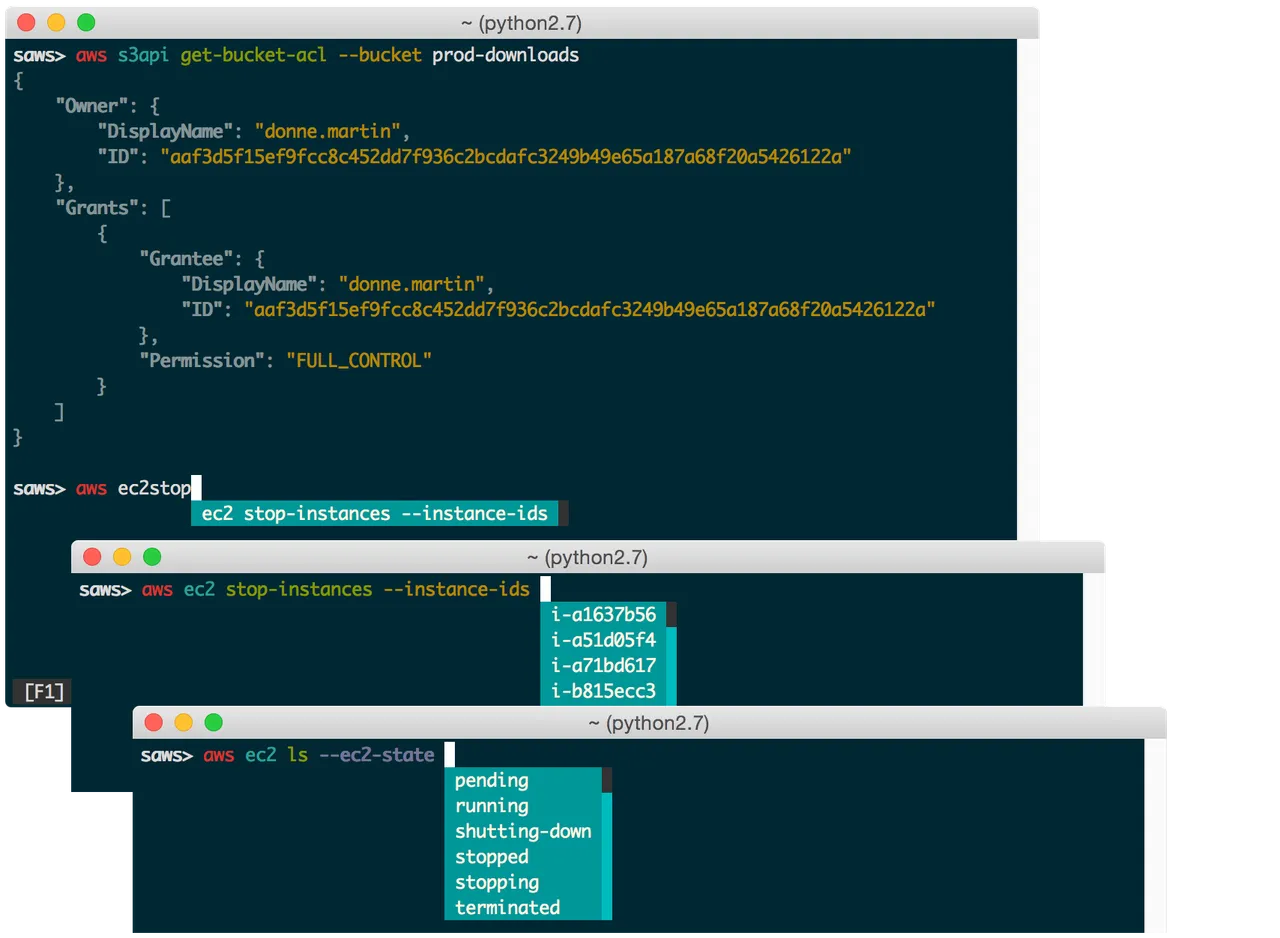Click the instance ID completion list scrollbar
The image size is (1280, 938).
(672, 653)
